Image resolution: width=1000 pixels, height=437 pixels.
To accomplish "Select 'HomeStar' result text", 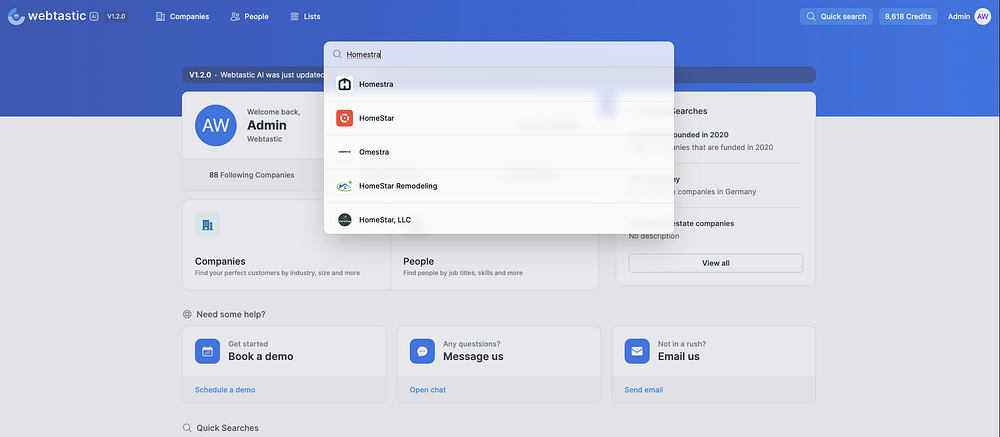I will pyautogui.click(x=376, y=118).
